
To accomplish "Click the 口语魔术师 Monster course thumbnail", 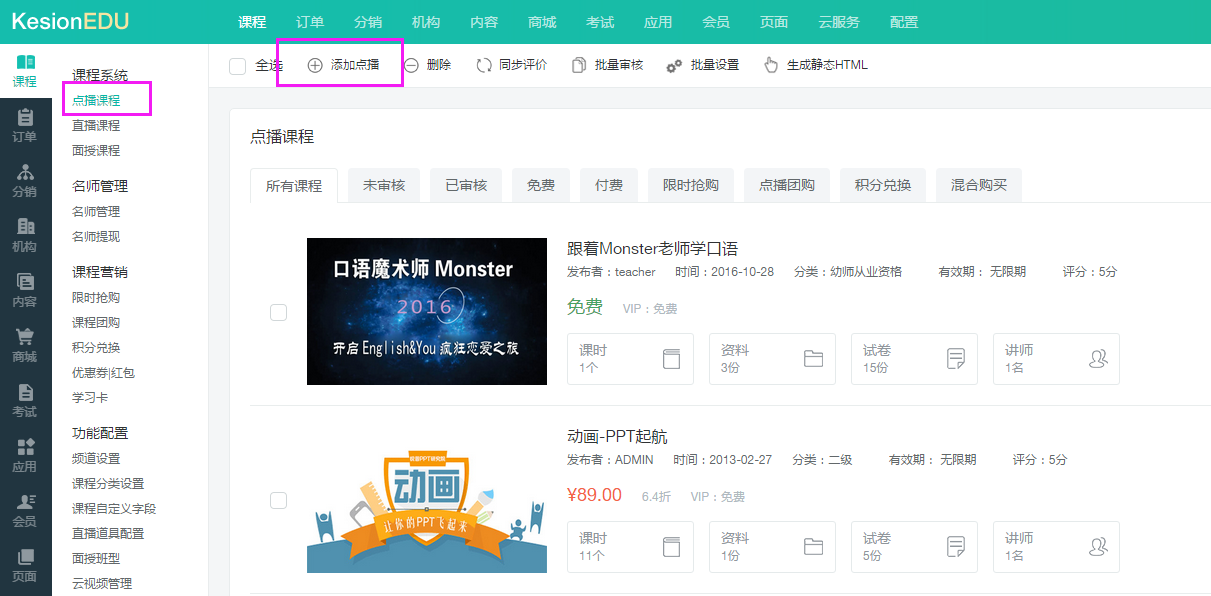I will click(x=427, y=311).
